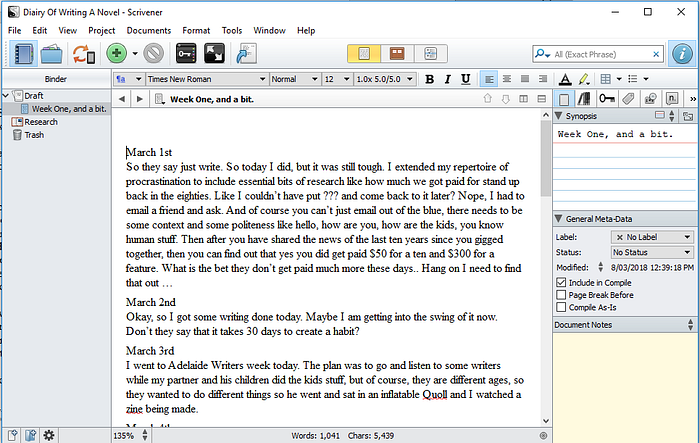
Task: Open search options magnifier dropdown
Action: (x=542, y=54)
